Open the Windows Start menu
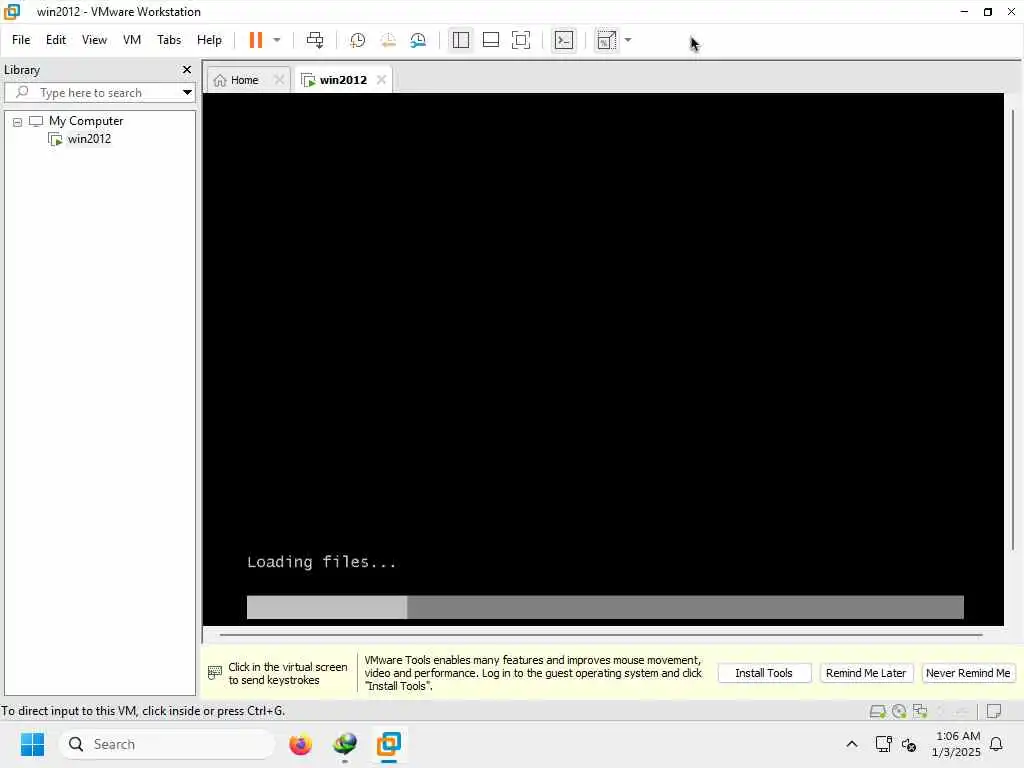 [x=32, y=744]
